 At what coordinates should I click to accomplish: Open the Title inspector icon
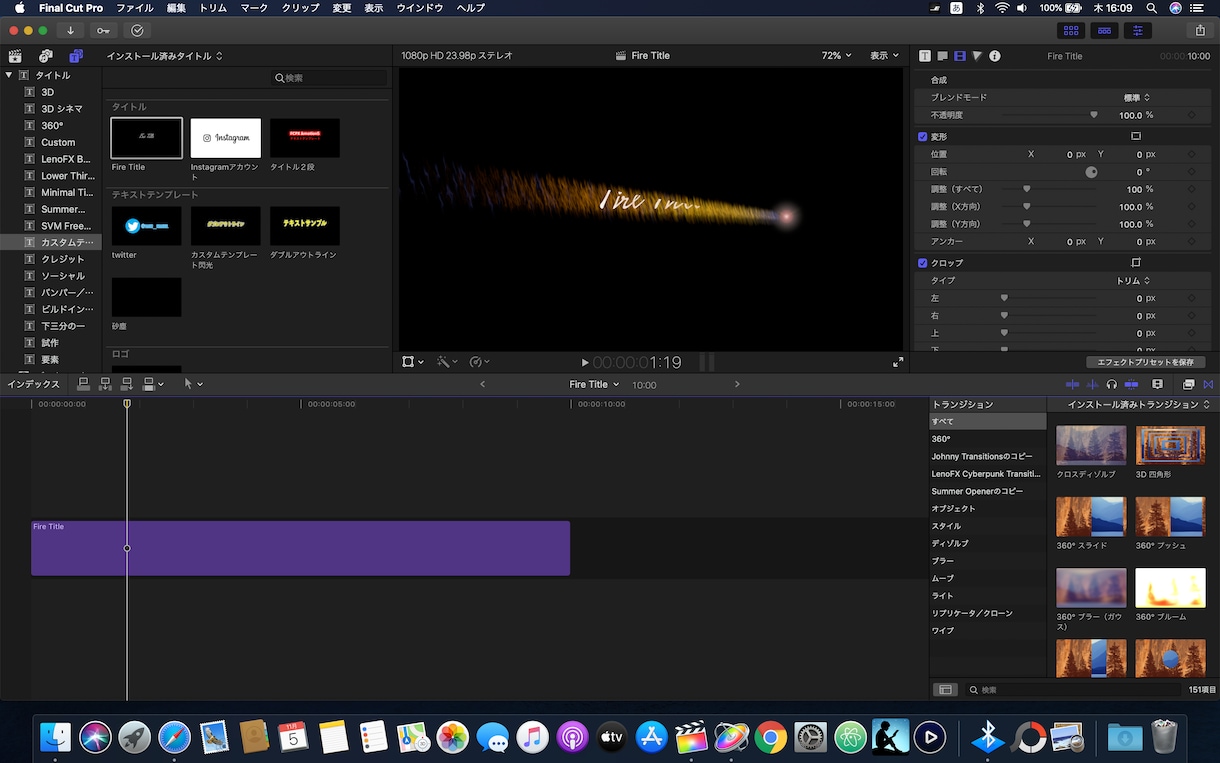942,56
